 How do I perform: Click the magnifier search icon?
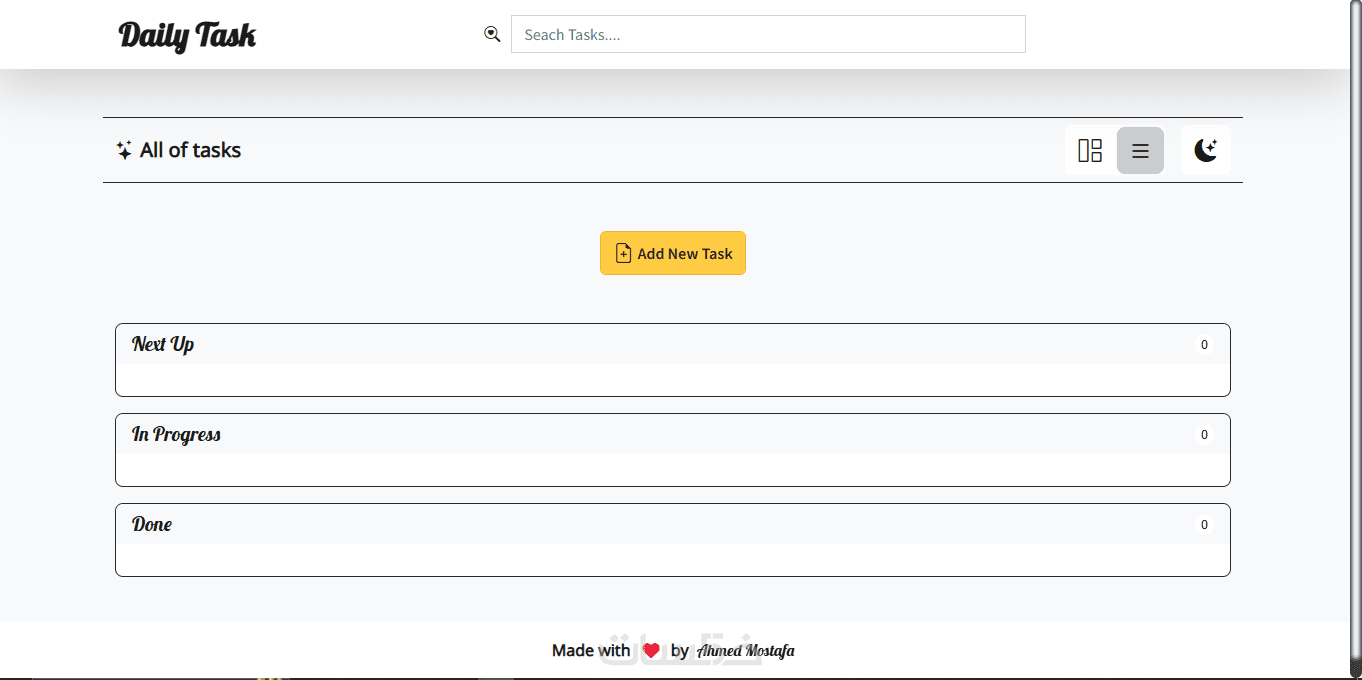point(492,34)
